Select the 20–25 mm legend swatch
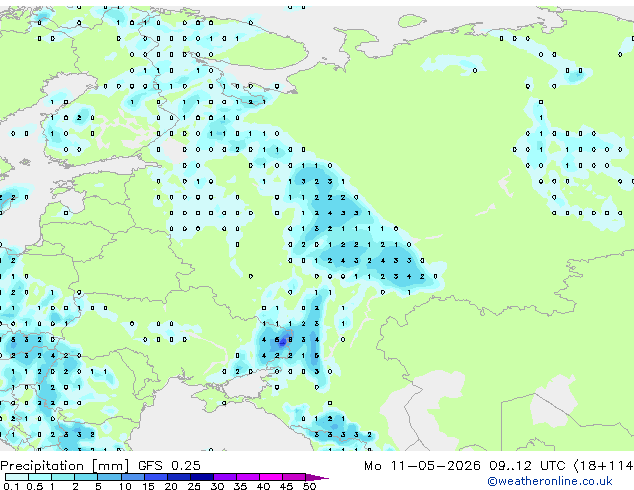The width and height of the screenshot is (634, 490). click(178, 477)
